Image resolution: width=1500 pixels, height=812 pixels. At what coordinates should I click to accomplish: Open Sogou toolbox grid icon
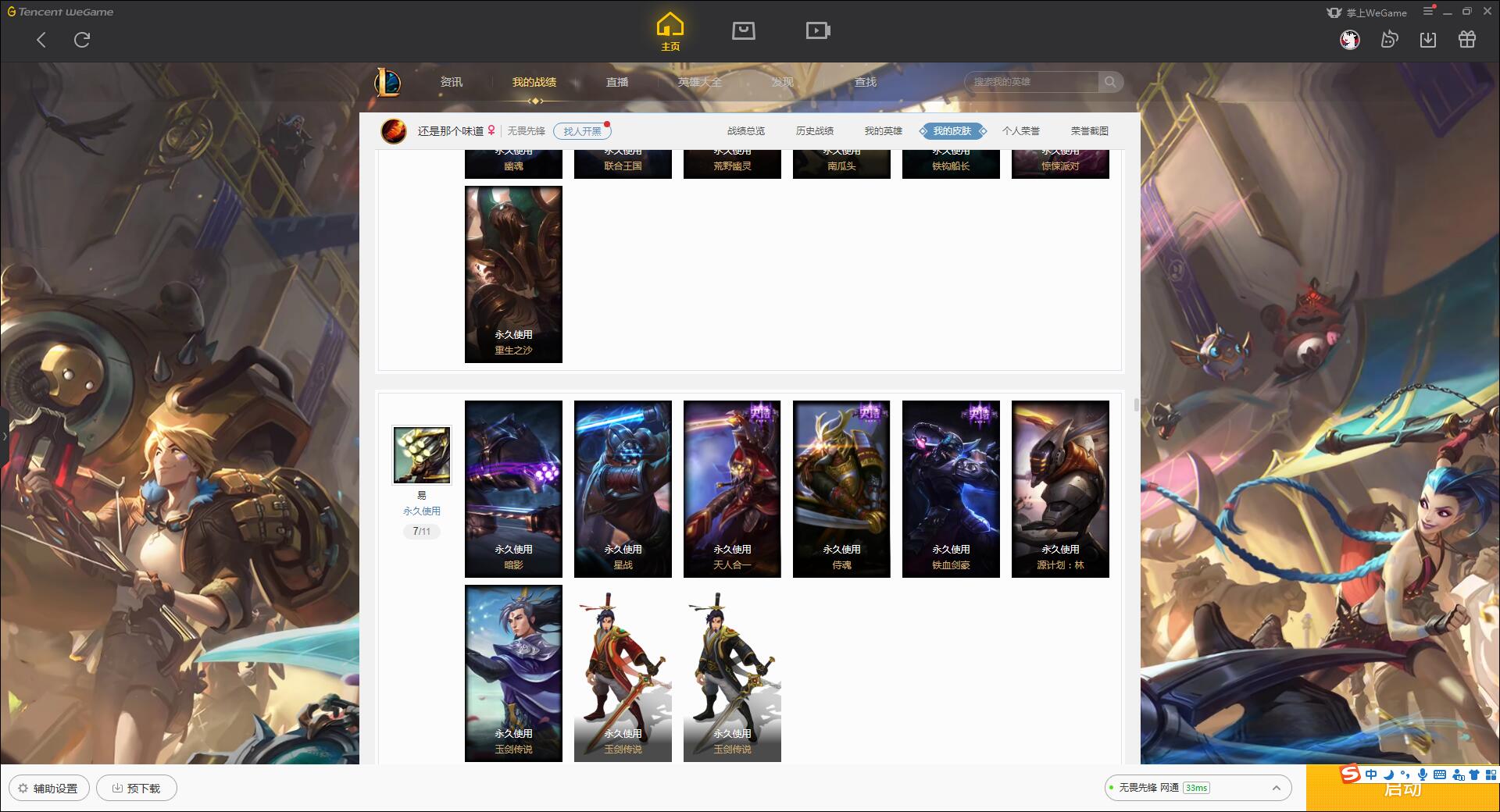click(1491, 775)
